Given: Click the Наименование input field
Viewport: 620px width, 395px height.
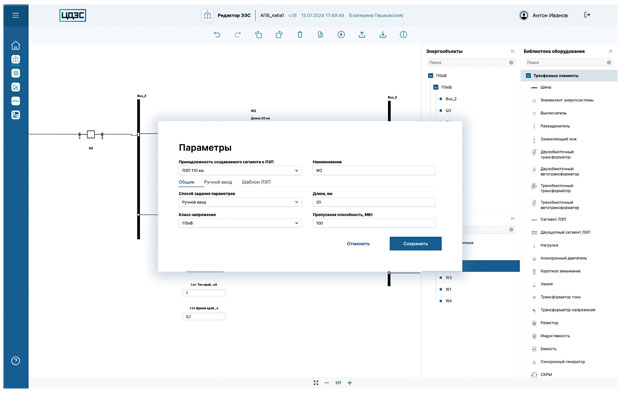Looking at the screenshot, I should [374, 170].
